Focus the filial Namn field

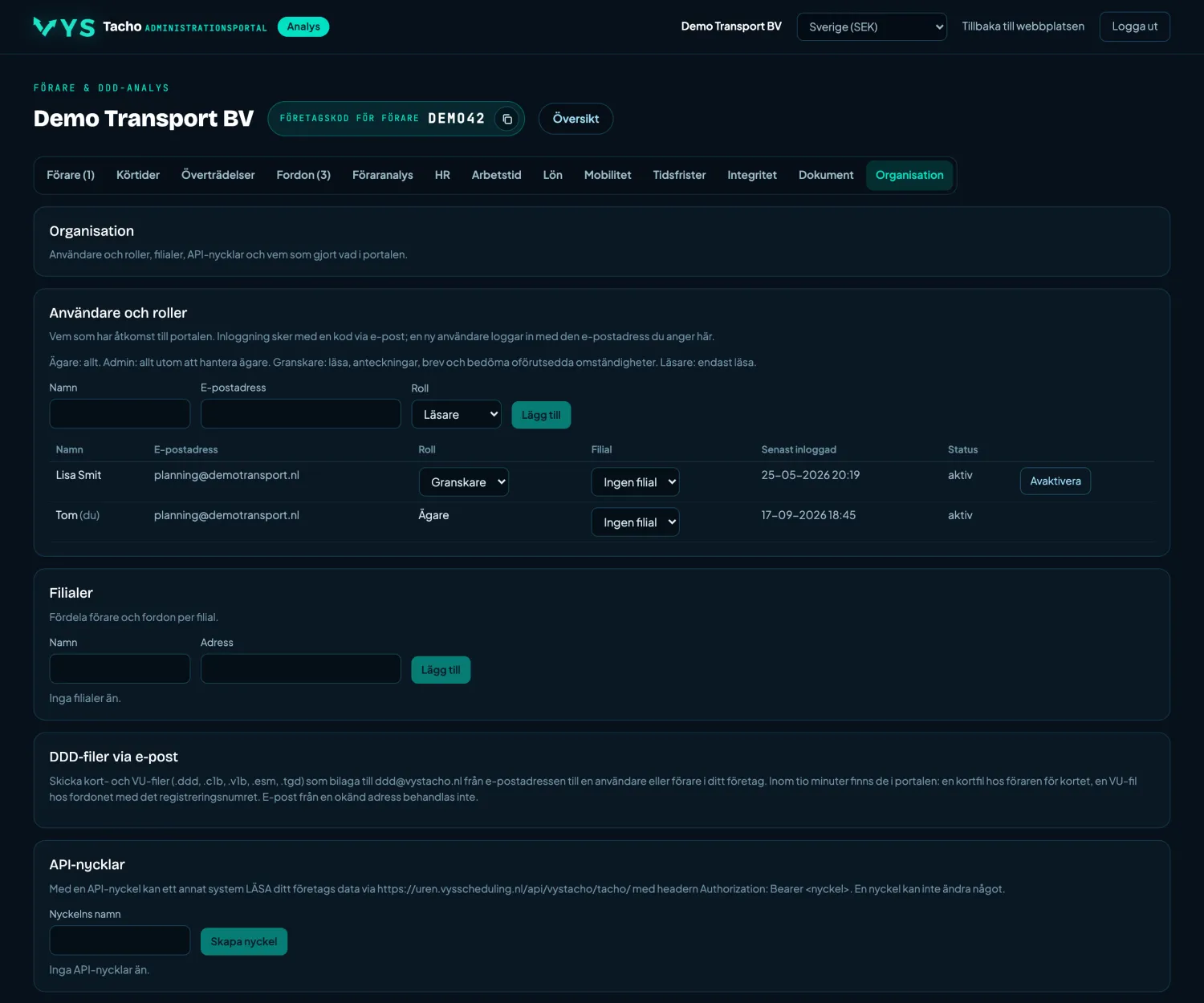[x=120, y=668]
